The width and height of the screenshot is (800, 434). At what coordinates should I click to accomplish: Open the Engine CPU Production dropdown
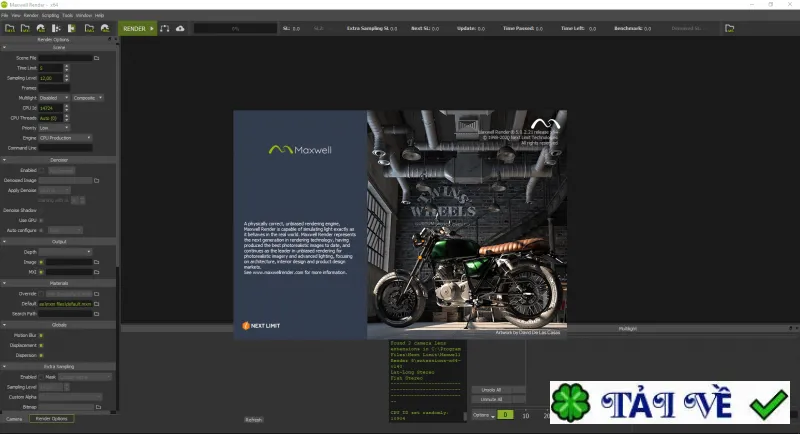click(65, 138)
